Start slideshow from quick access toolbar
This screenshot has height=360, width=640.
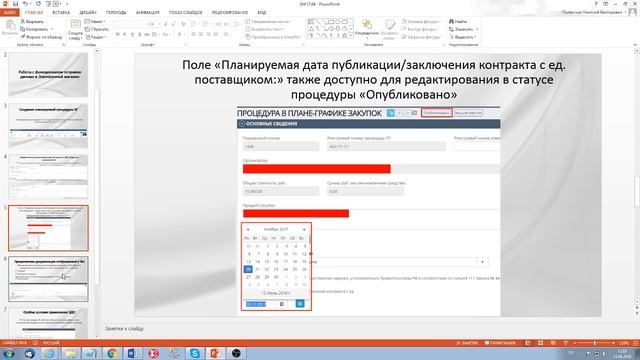click(x=48, y=4)
